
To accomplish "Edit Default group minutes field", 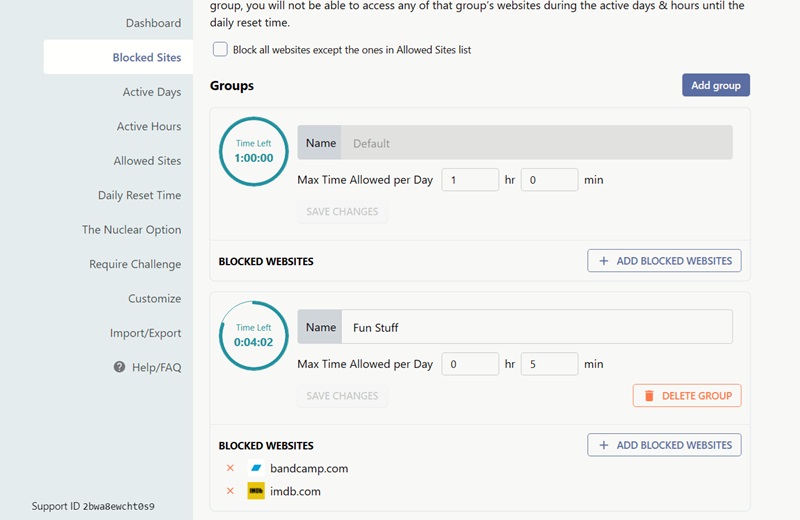I will point(549,180).
